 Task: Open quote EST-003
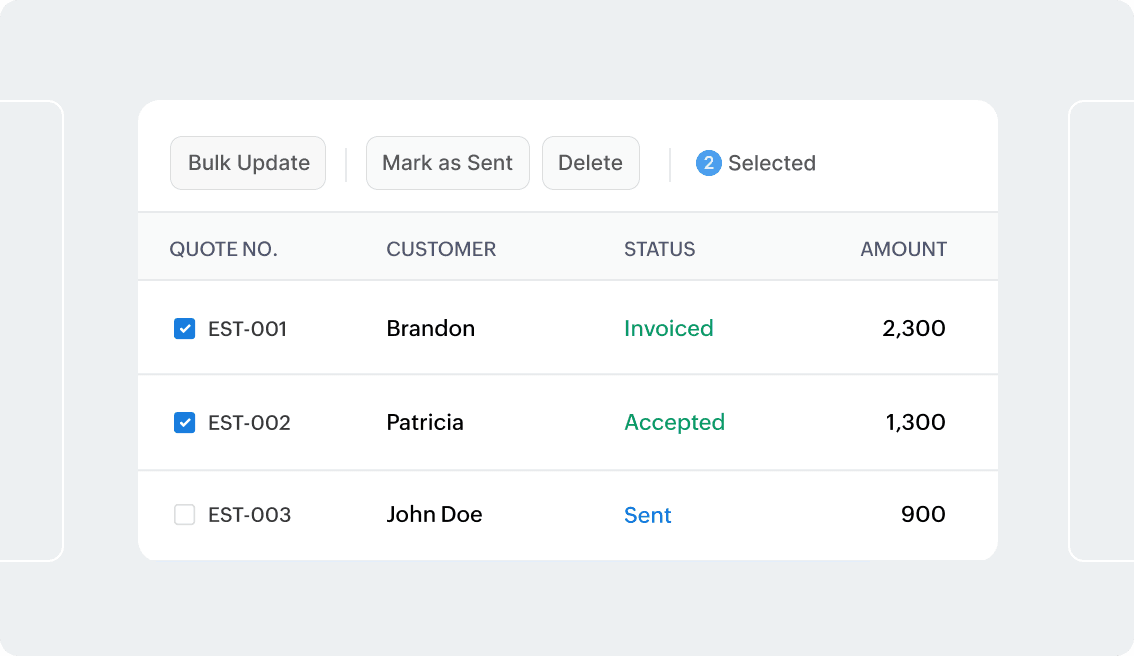click(x=249, y=515)
